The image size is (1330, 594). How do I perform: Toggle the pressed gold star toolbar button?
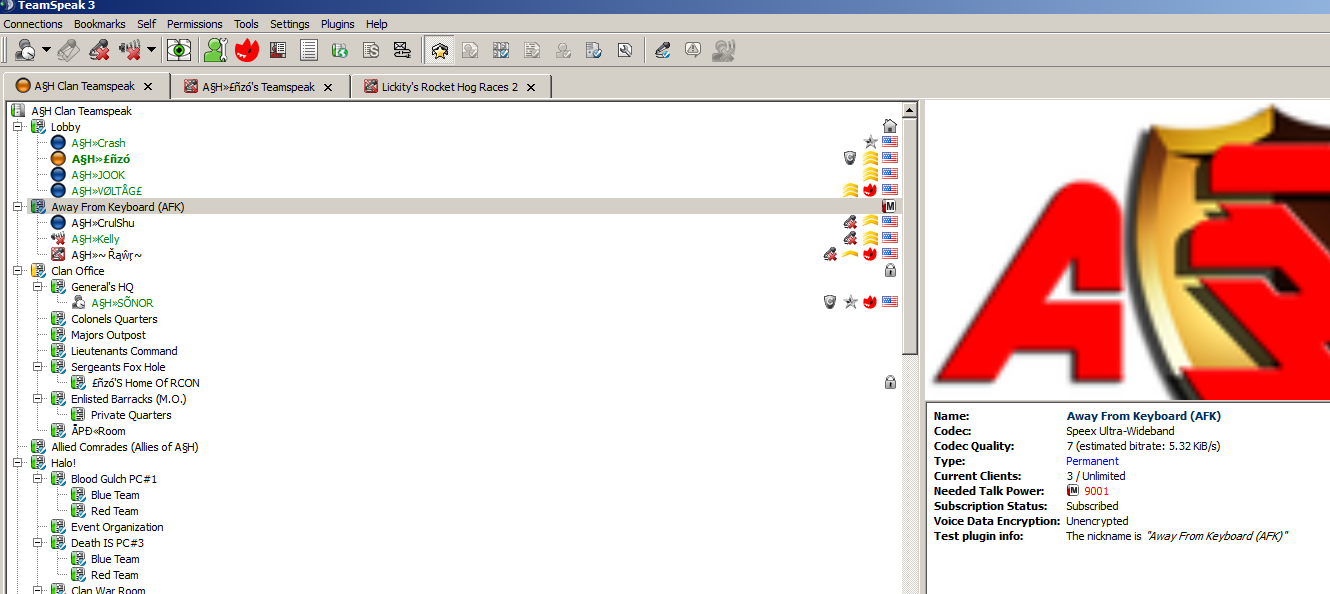pyautogui.click(x=439, y=49)
